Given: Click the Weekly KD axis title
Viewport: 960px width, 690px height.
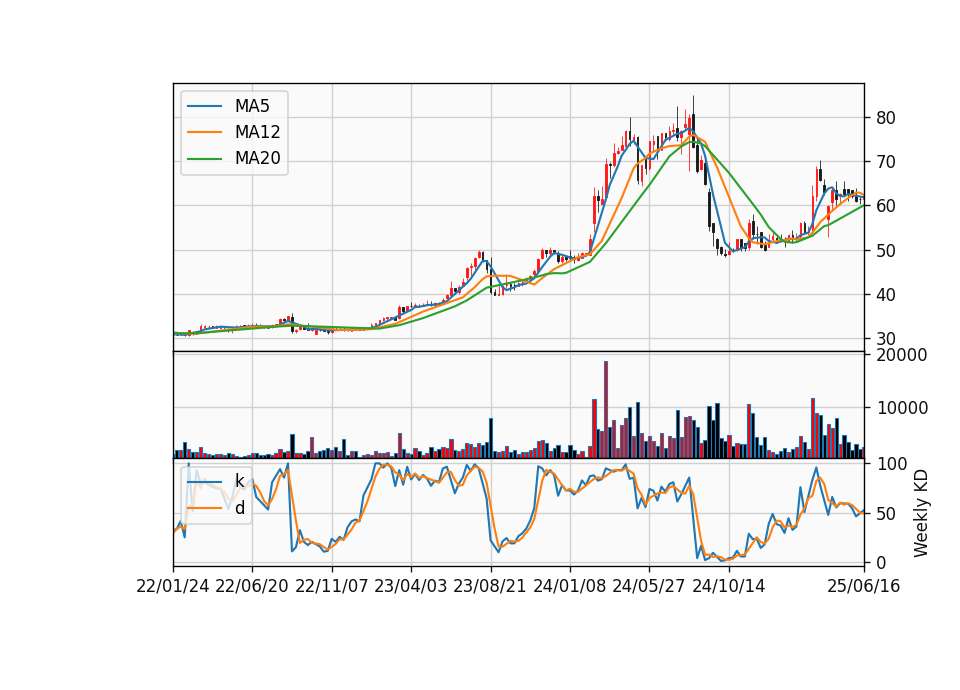Looking at the screenshot, I should pyautogui.click(x=921, y=514).
